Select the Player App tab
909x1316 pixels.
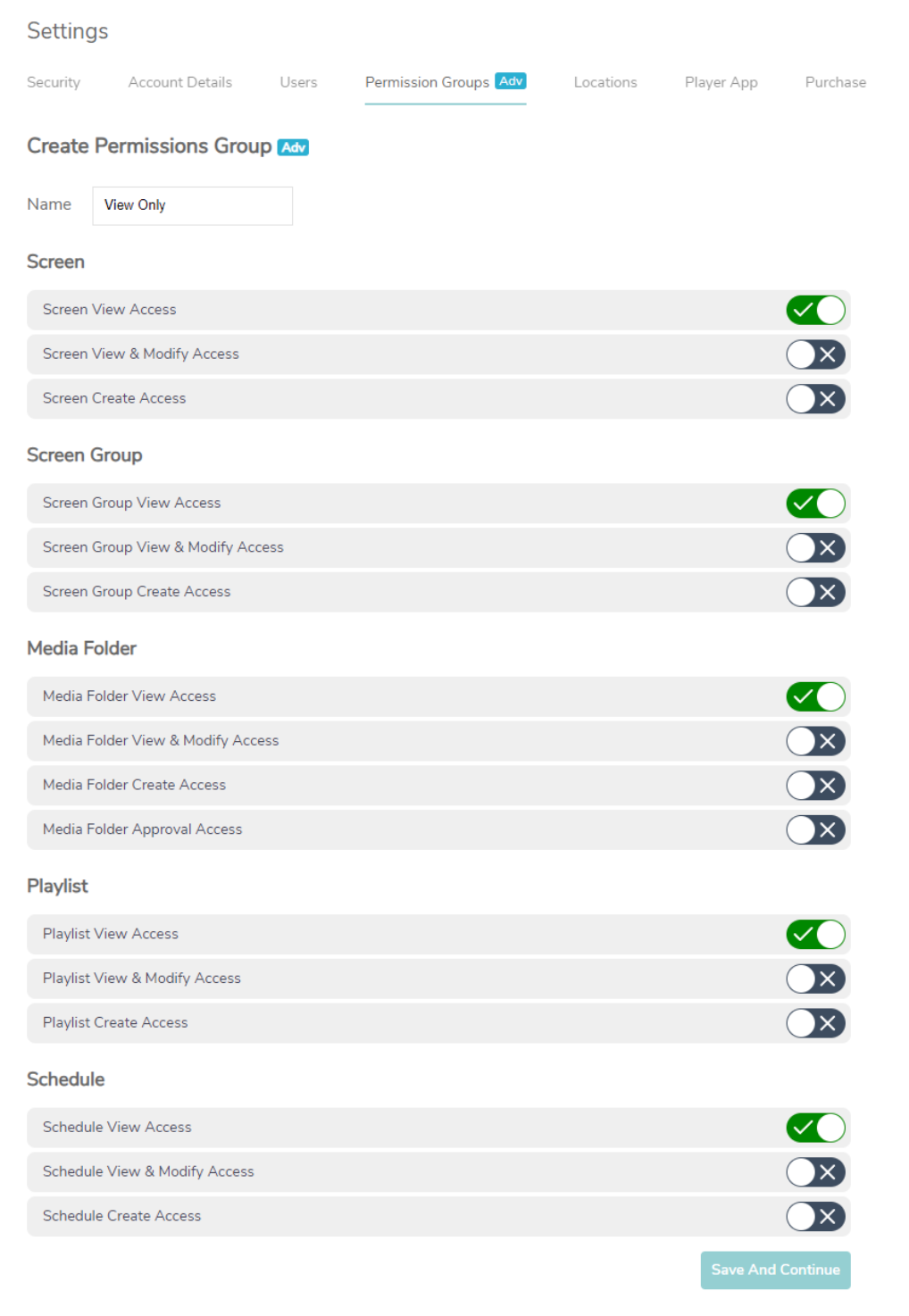(721, 82)
